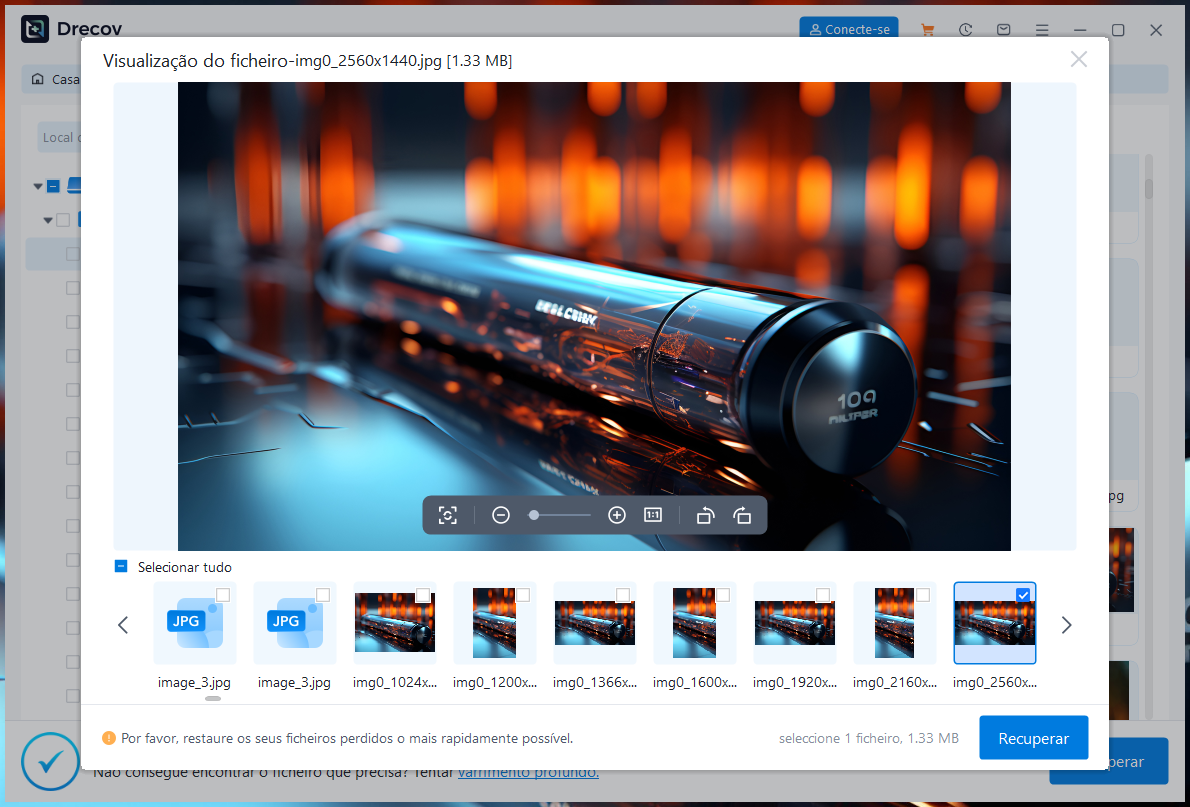The height and width of the screenshot is (807, 1190).
Task: Click the Recuperar button in preview dialog
Action: coord(1033,738)
